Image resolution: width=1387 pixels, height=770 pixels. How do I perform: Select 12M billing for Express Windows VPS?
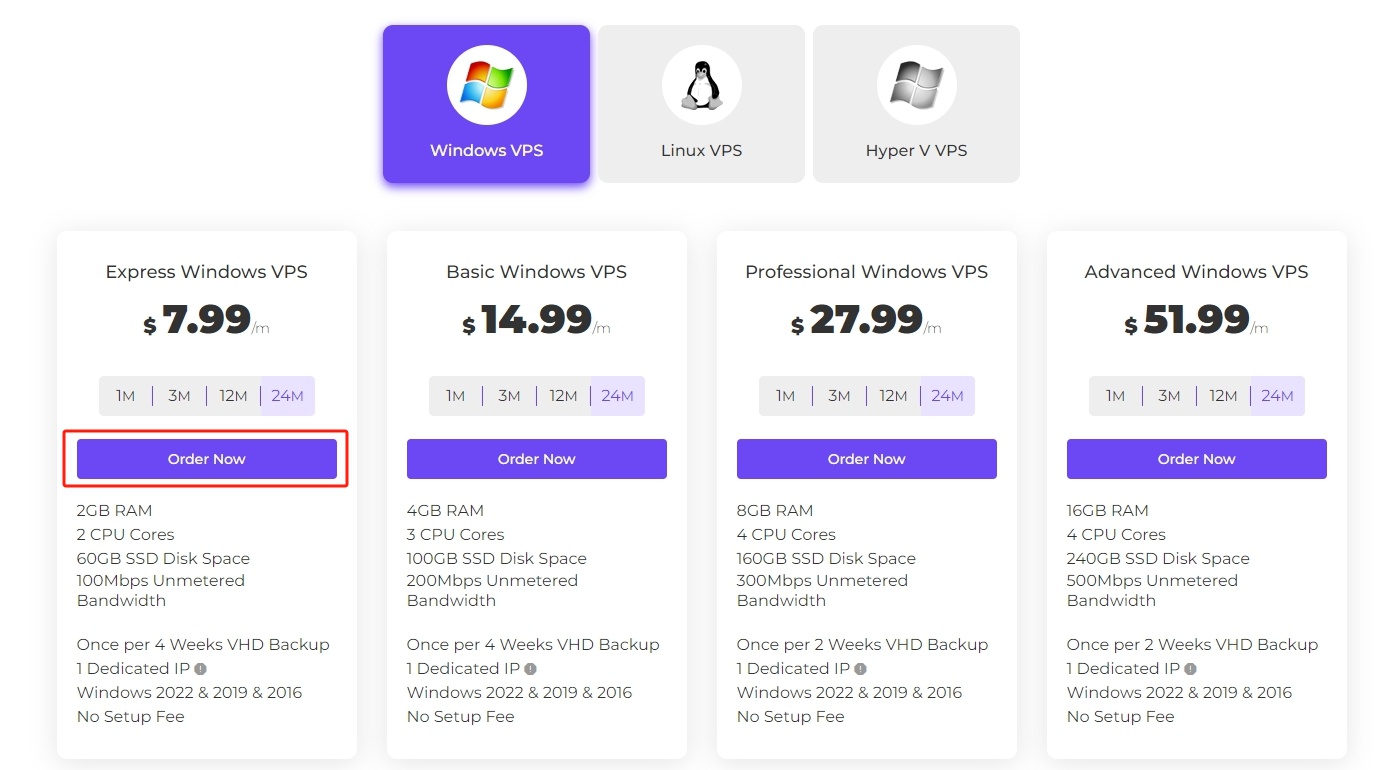point(233,396)
